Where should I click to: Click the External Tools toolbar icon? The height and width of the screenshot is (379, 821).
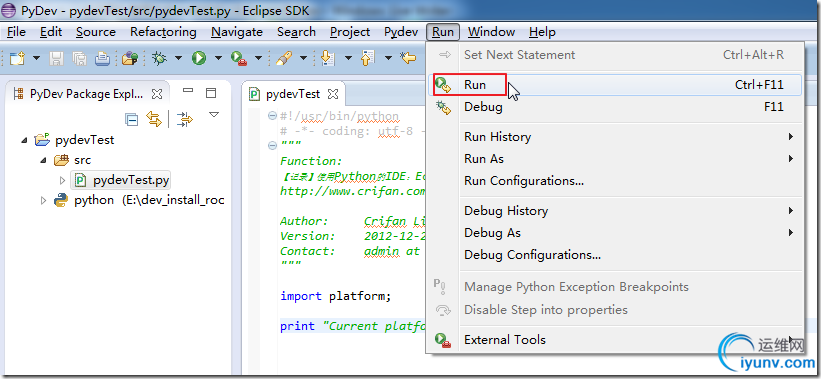(x=238, y=58)
